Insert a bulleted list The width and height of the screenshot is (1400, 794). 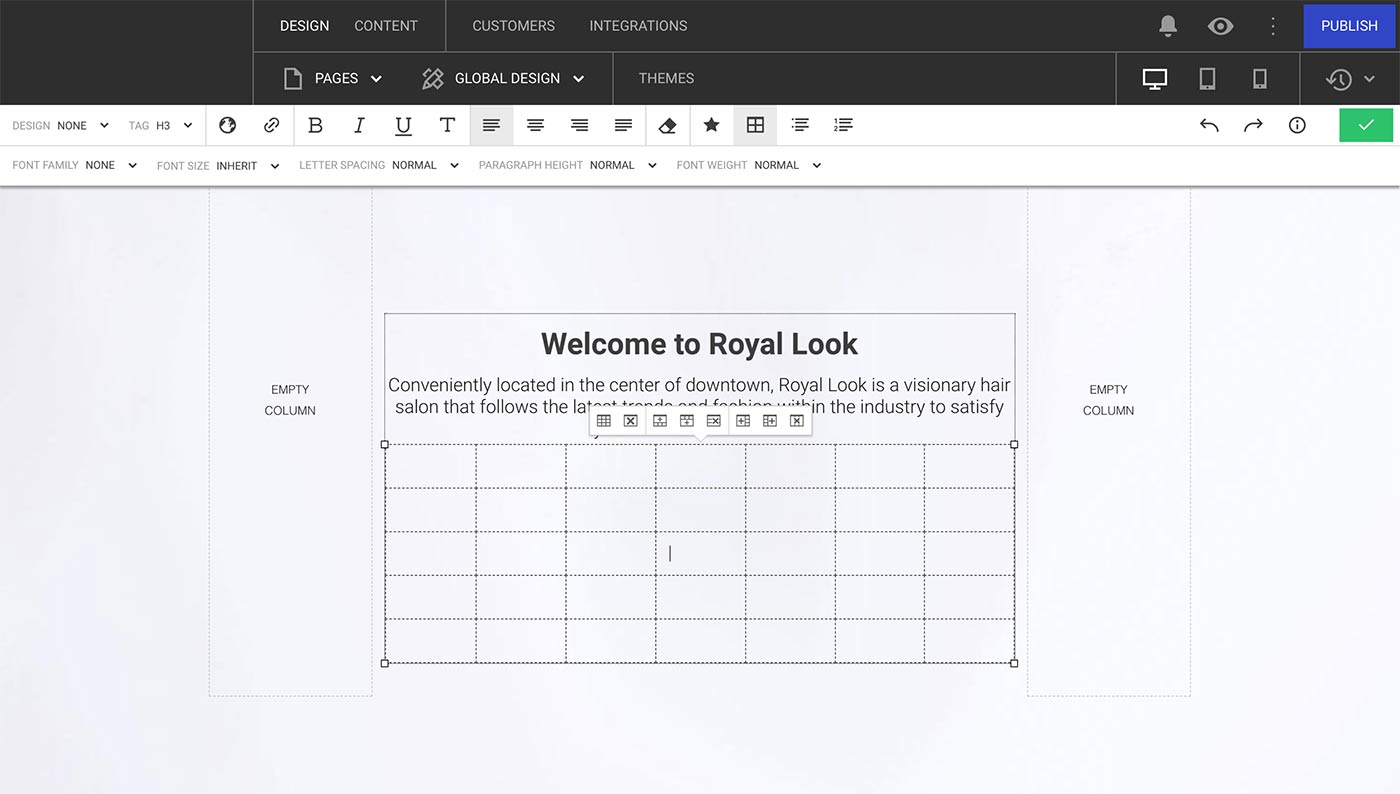click(x=799, y=125)
